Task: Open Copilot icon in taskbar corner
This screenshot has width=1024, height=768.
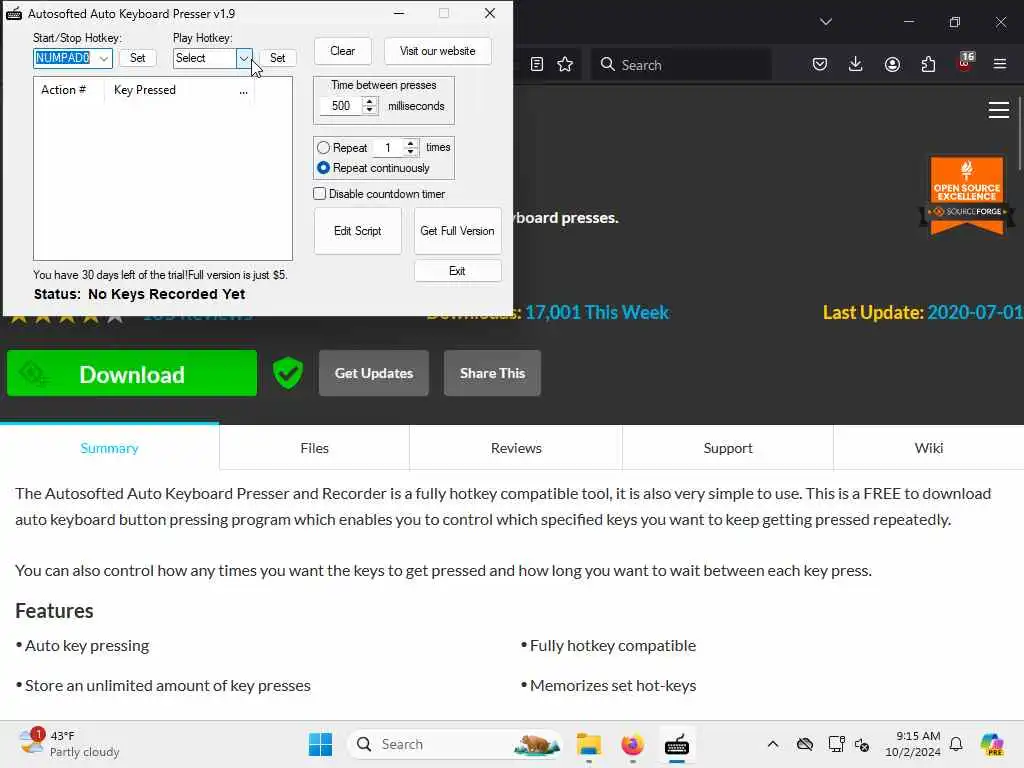Action: 992,744
